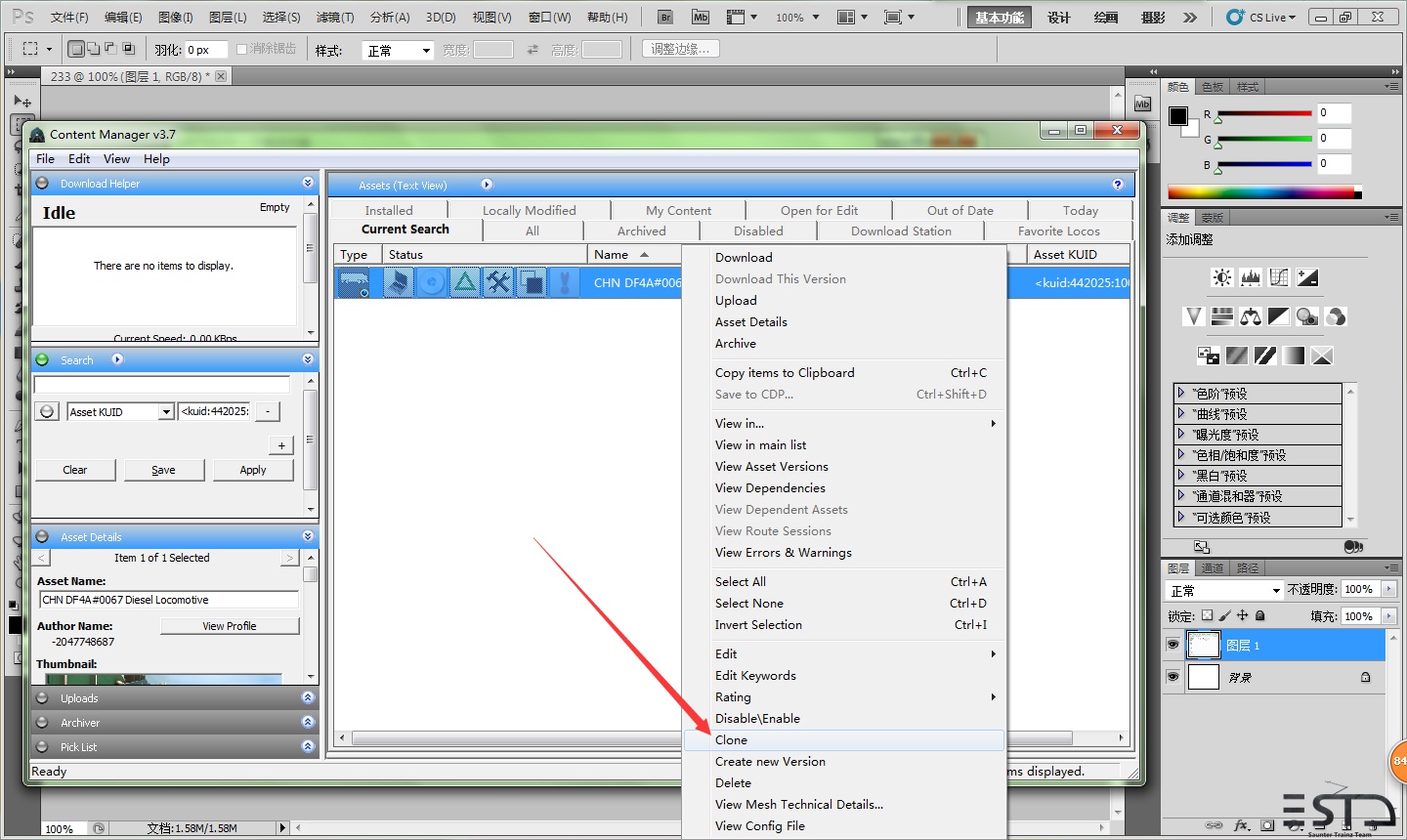Launch Adobe Bridge from Photoshop's top bar
1407x840 pixels.
666,18
